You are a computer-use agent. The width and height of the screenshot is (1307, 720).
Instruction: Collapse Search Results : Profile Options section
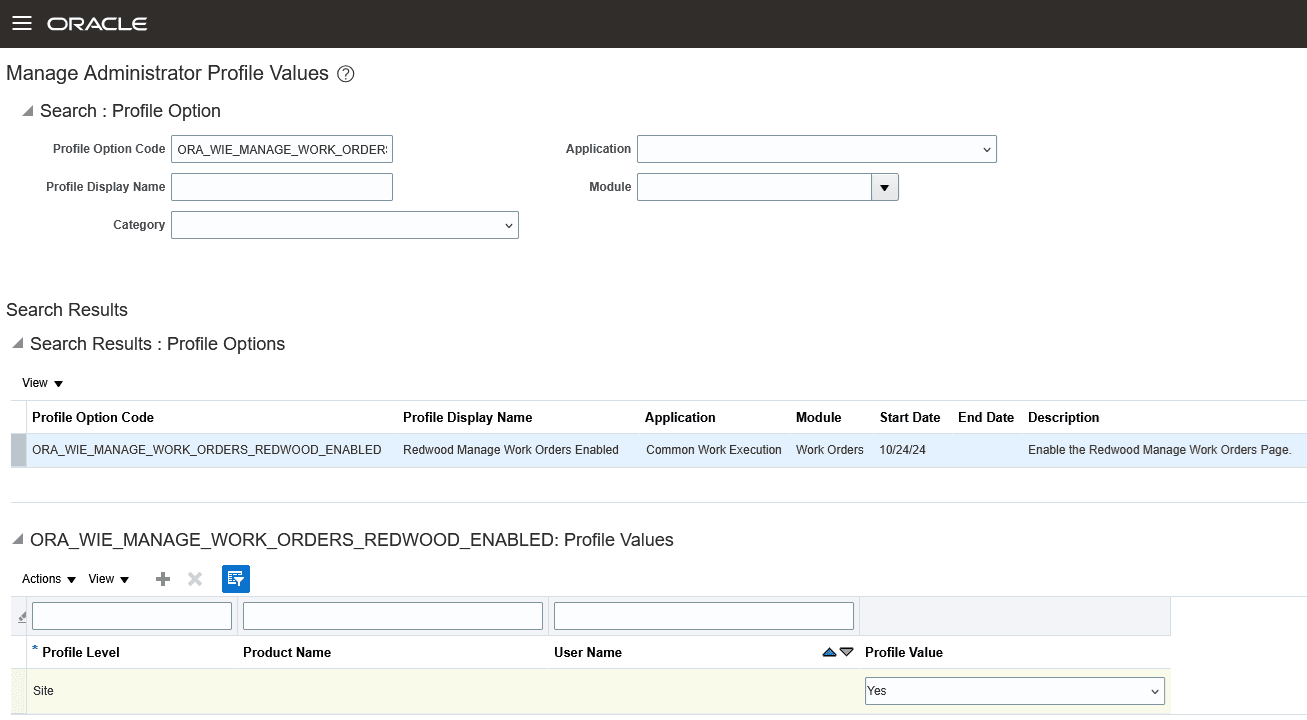pyautogui.click(x=17, y=343)
